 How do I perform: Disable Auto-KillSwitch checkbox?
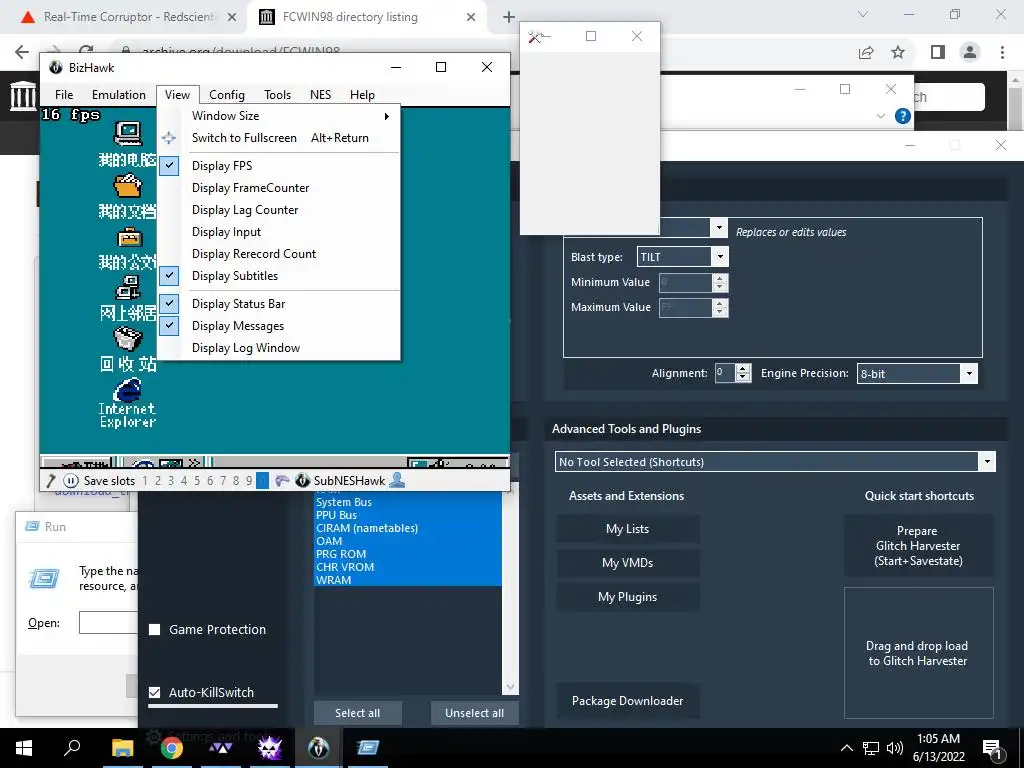155,692
